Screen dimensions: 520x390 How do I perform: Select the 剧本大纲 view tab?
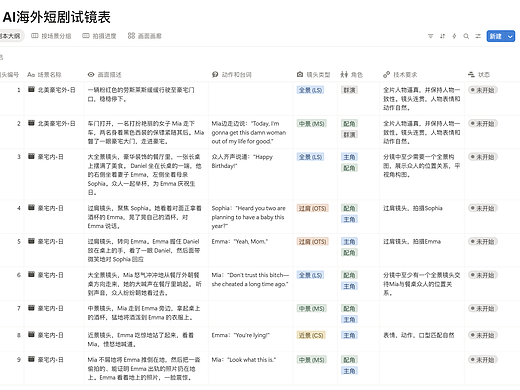click(x=11, y=36)
